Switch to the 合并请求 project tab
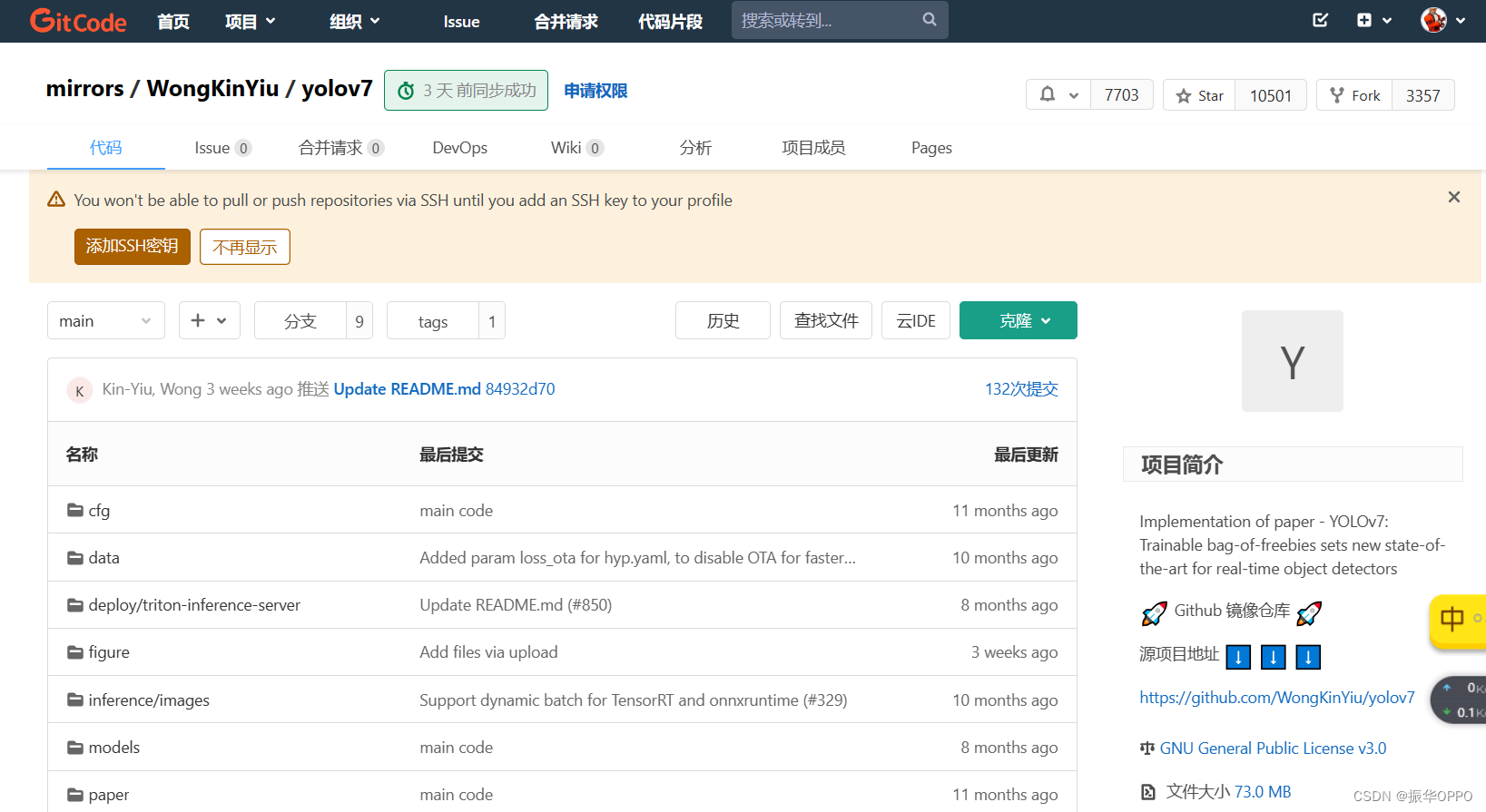The image size is (1486, 812). [x=341, y=147]
